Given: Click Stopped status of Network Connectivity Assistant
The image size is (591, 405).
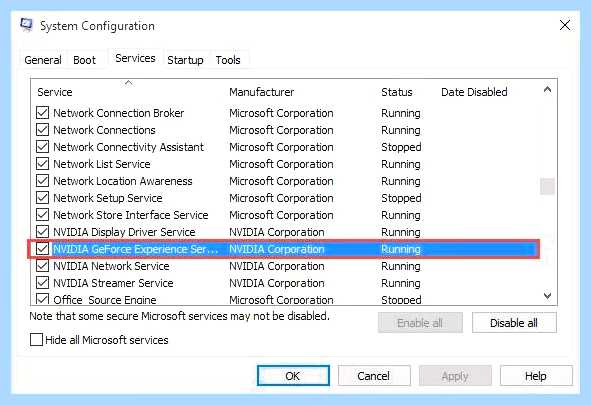Looking at the screenshot, I should pos(401,147).
